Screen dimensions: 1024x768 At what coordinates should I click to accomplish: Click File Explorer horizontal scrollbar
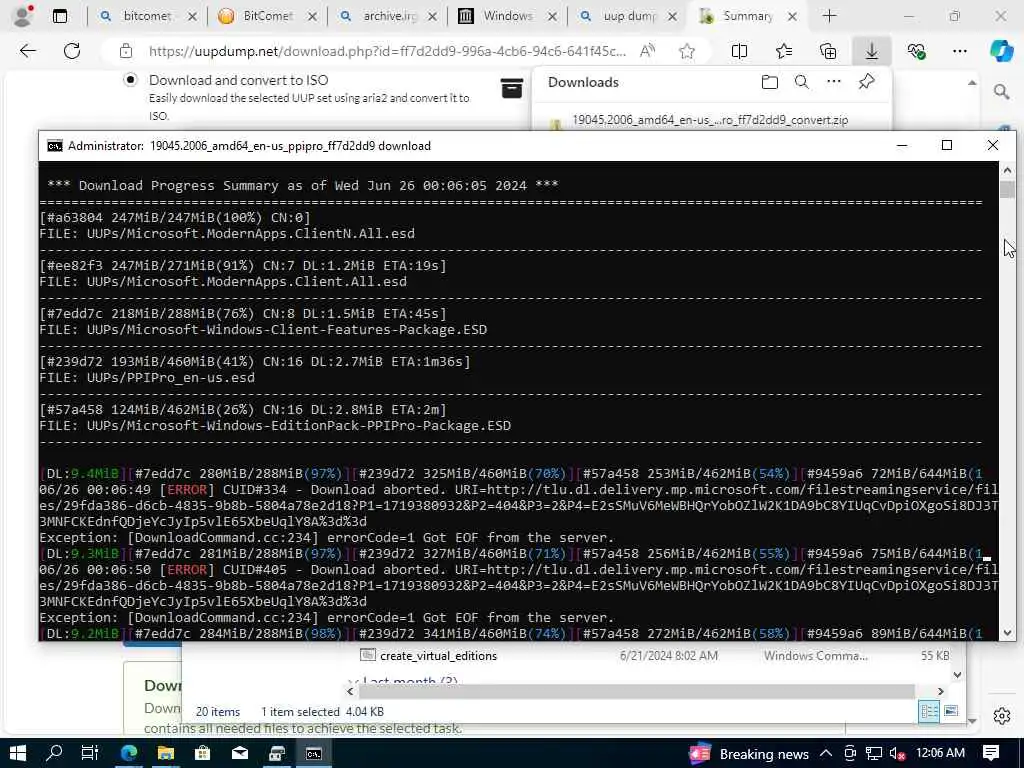pyautogui.click(x=637, y=691)
